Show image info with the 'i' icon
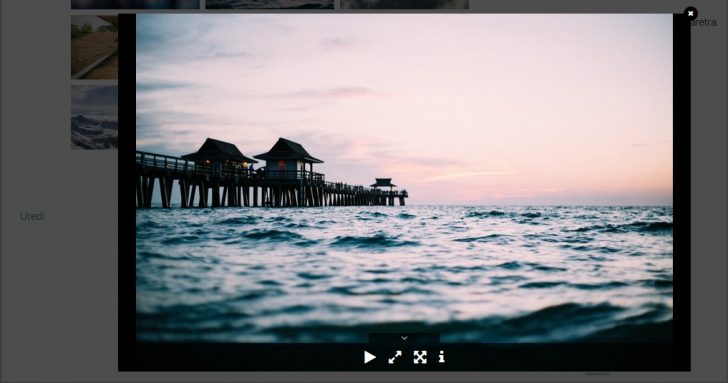 [x=442, y=357]
